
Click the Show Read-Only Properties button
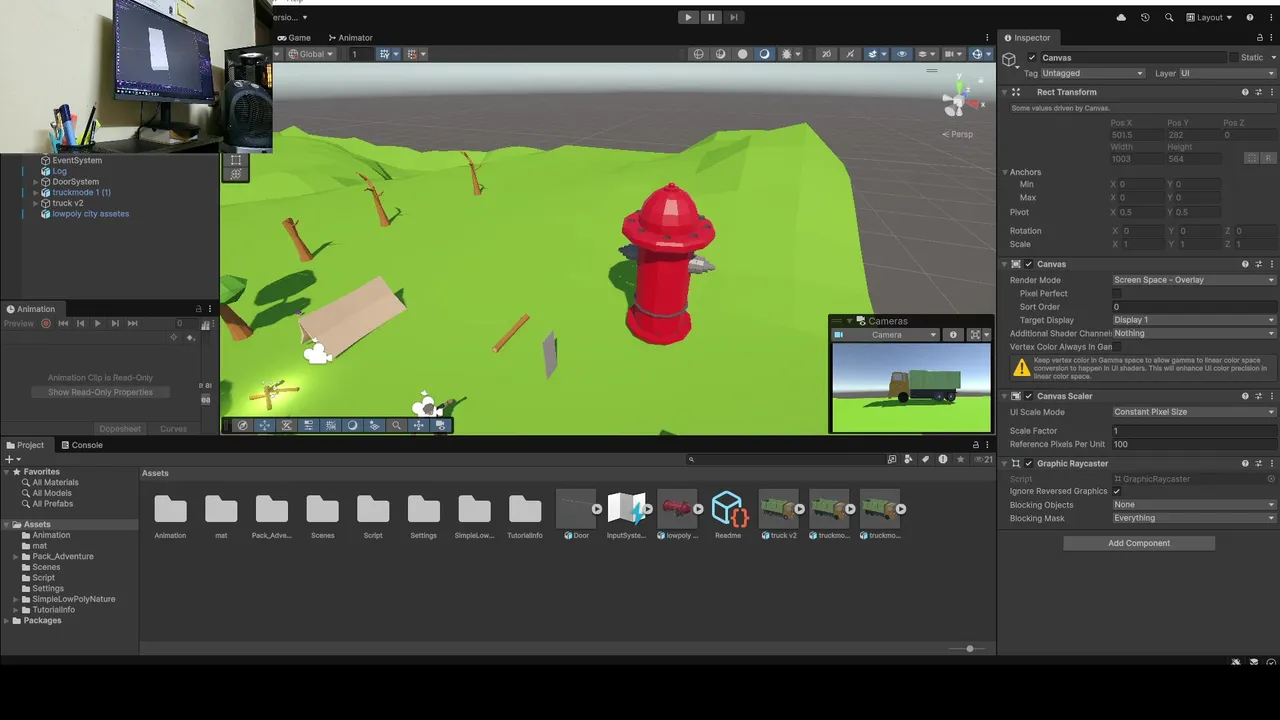click(100, 392)
